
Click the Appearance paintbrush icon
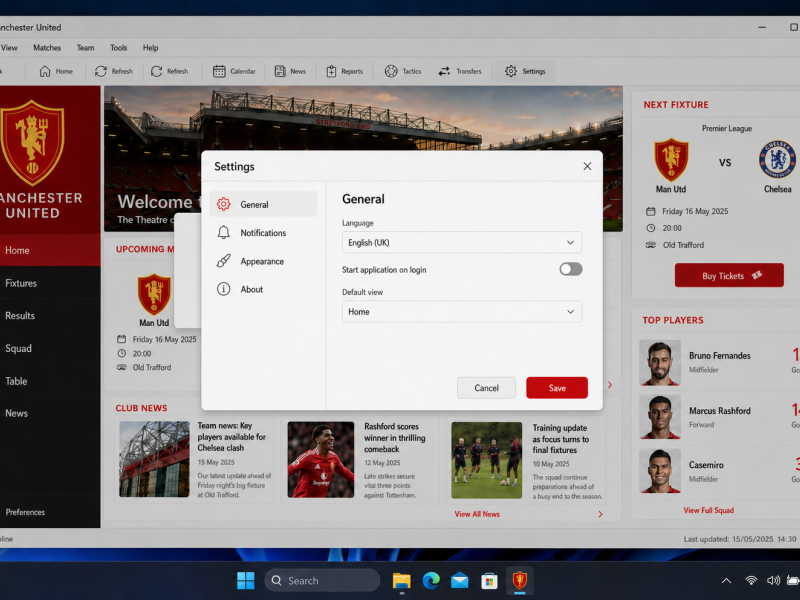[x=223, y=261]
